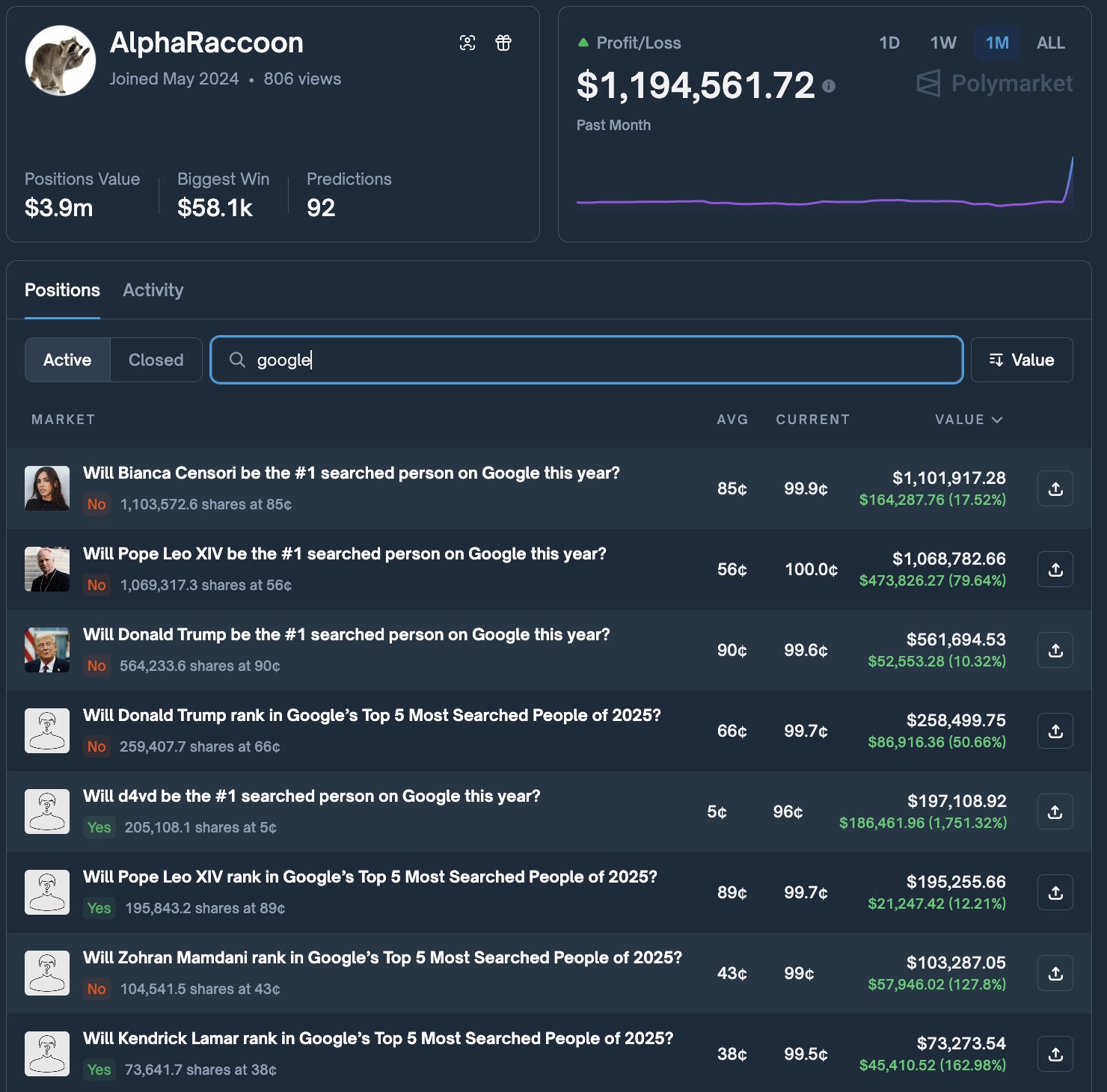Open the Donald Trump #1 searched person market

(x=346, y=634)
